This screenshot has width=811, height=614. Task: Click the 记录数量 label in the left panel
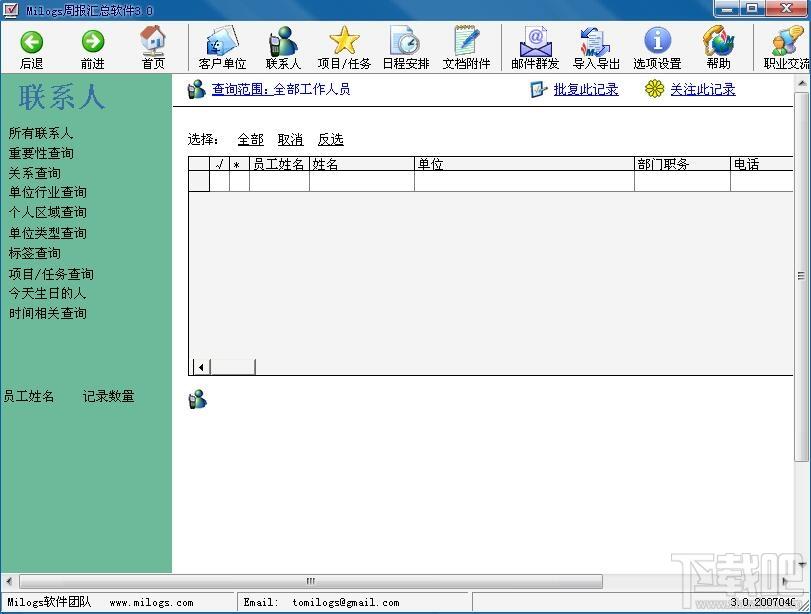[x=109, y=396]
